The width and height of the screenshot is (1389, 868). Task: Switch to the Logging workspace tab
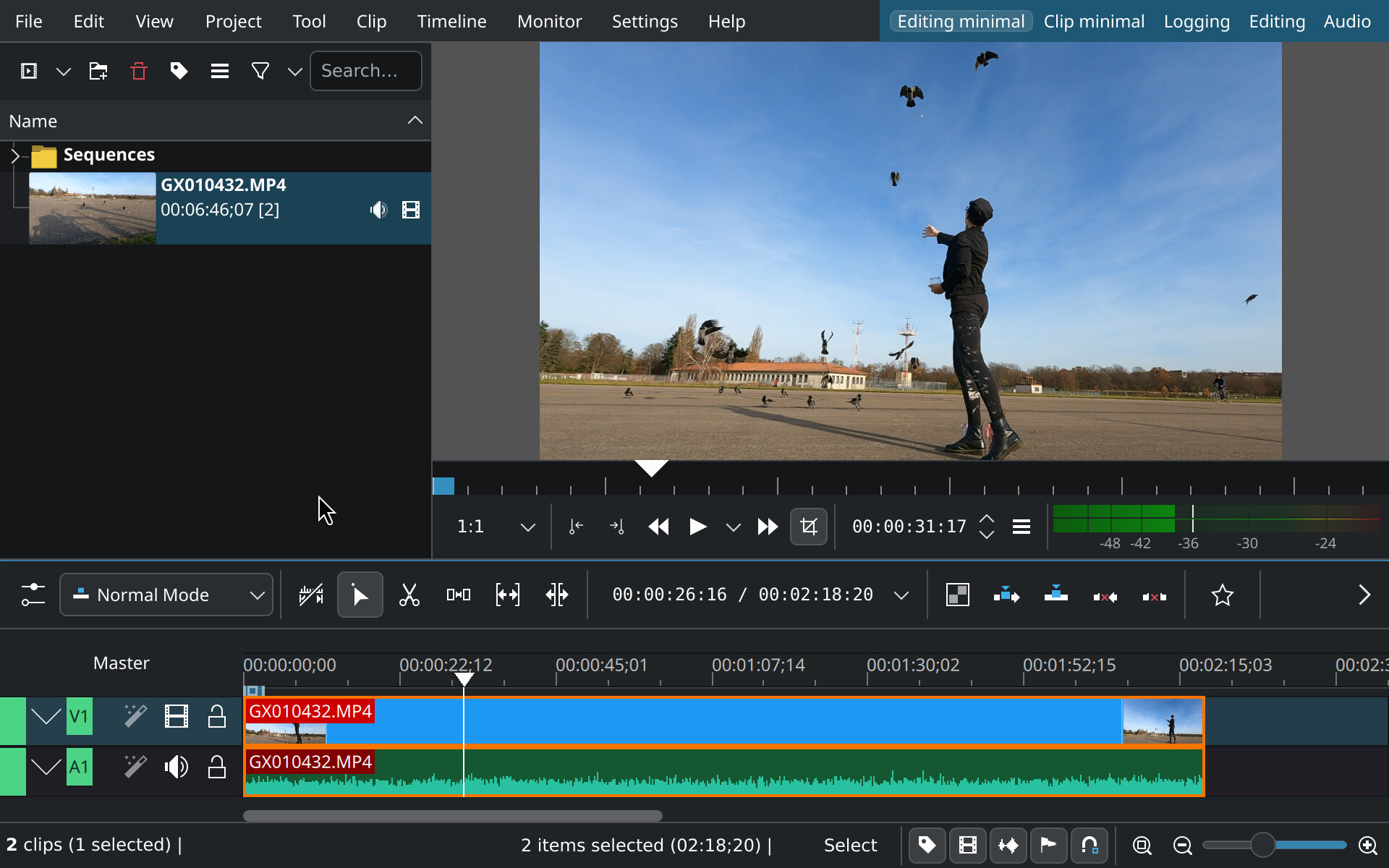pyautogui.click(x=1196, y=21)
